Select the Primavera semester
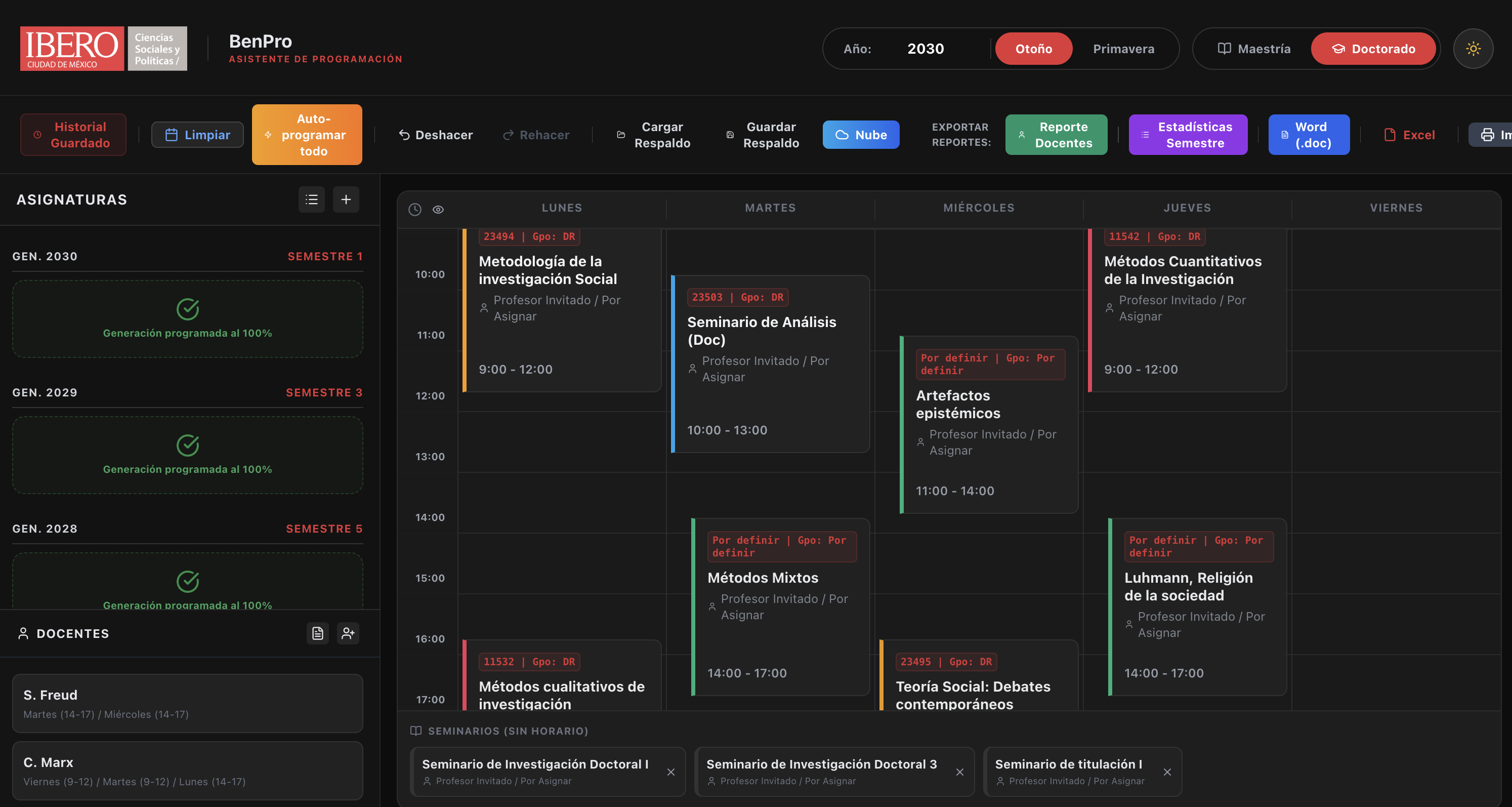This screenshot has width=1512, height=807. (x=1123, y=49)
